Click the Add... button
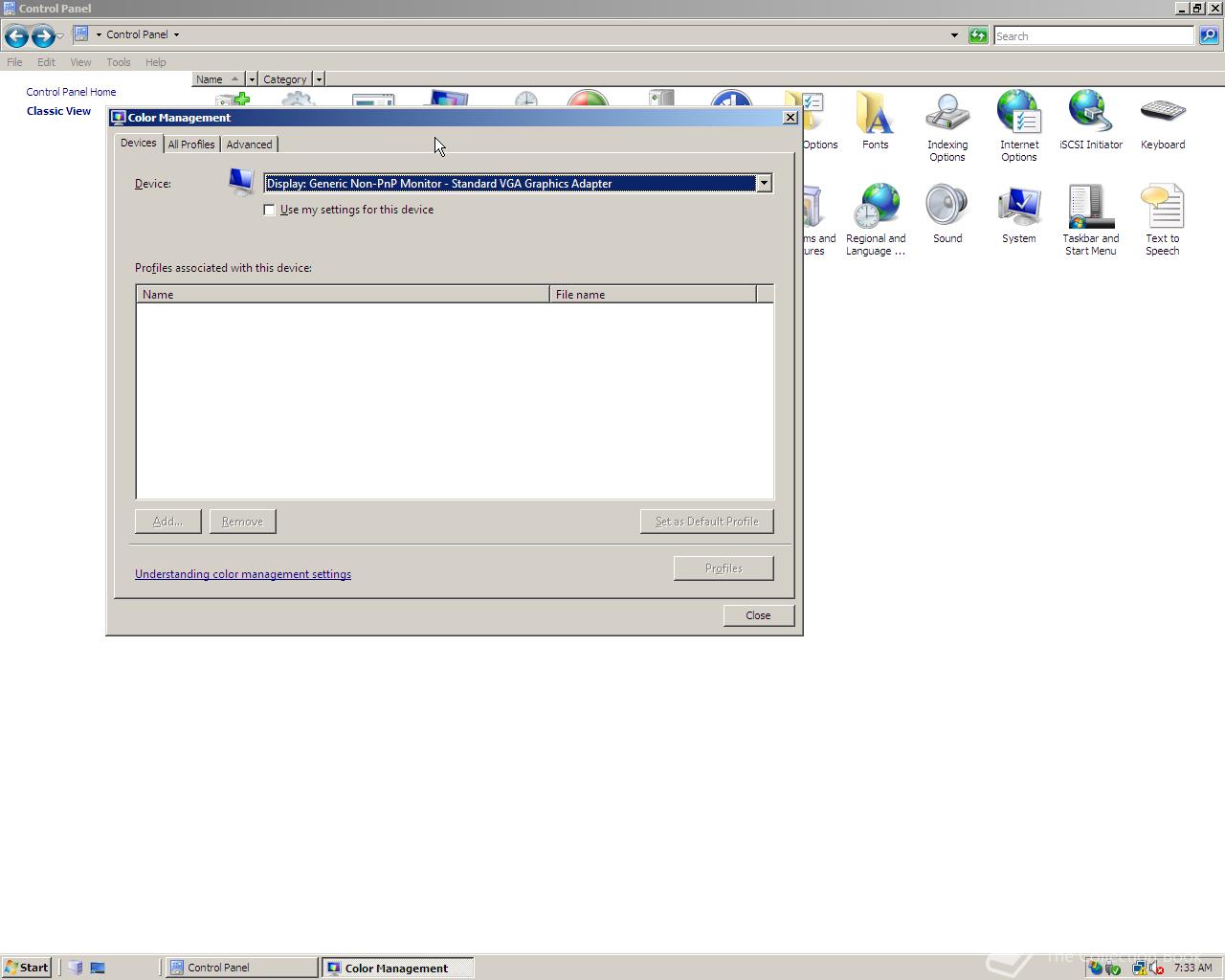 pos(167,522)
